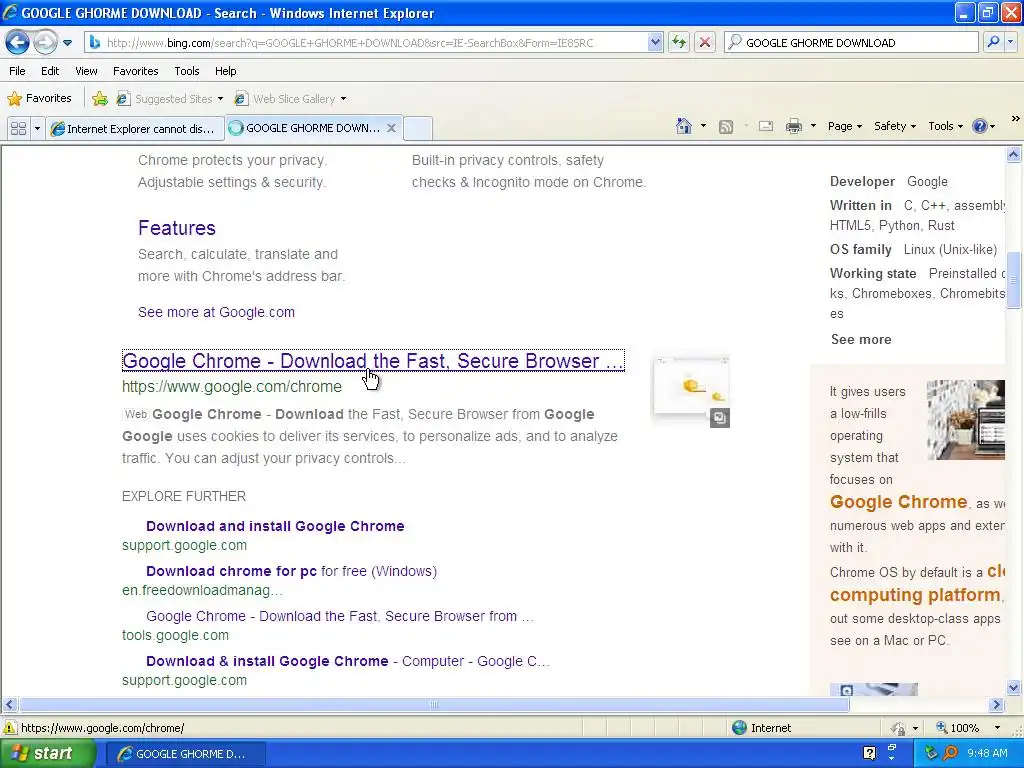The image size is (1024, 768).
Task: Click the Print icon
Action: pyautogui.click(x=793, y=126)
